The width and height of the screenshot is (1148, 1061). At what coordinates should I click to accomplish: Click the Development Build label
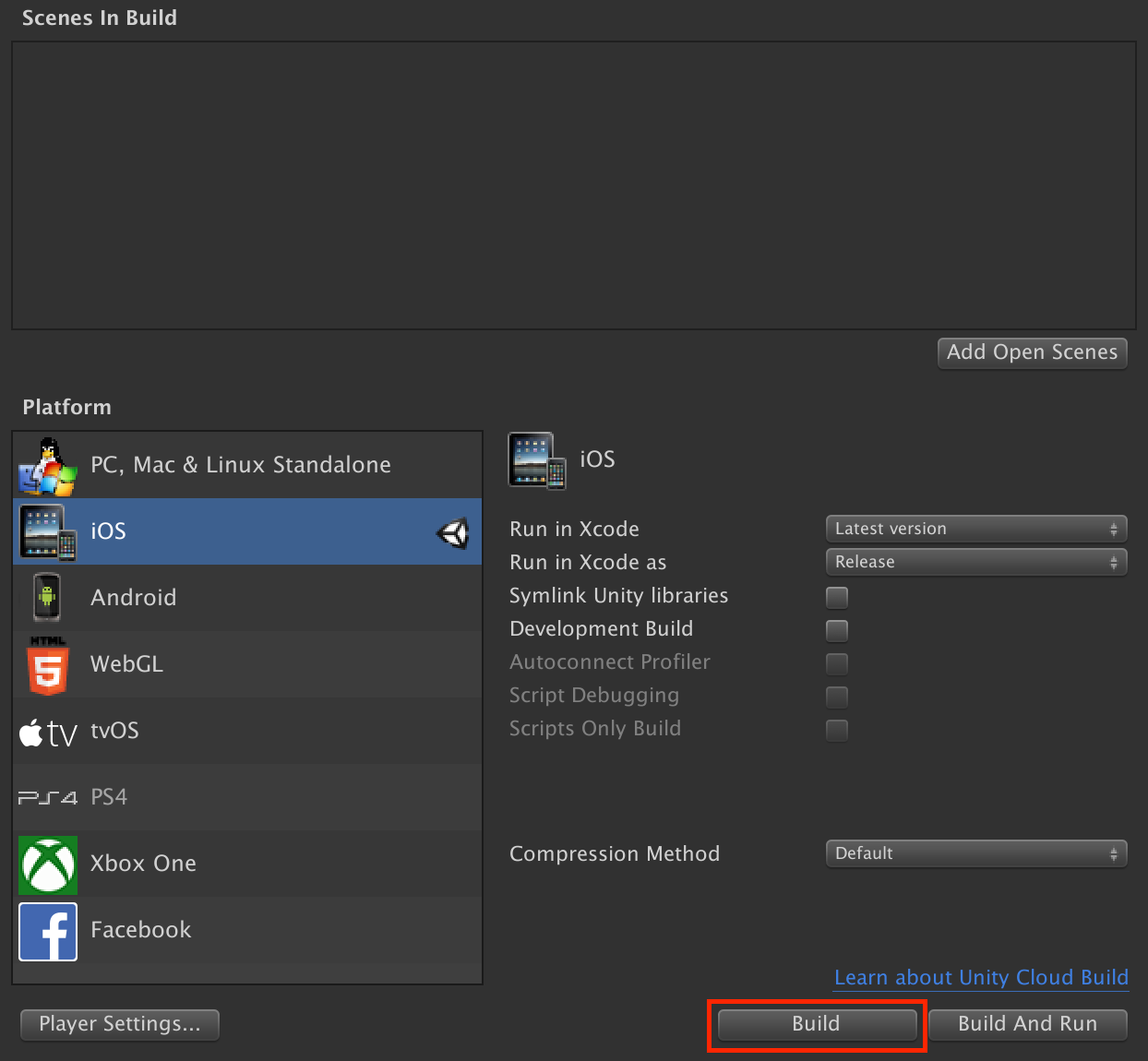click(x=601, y=629)
